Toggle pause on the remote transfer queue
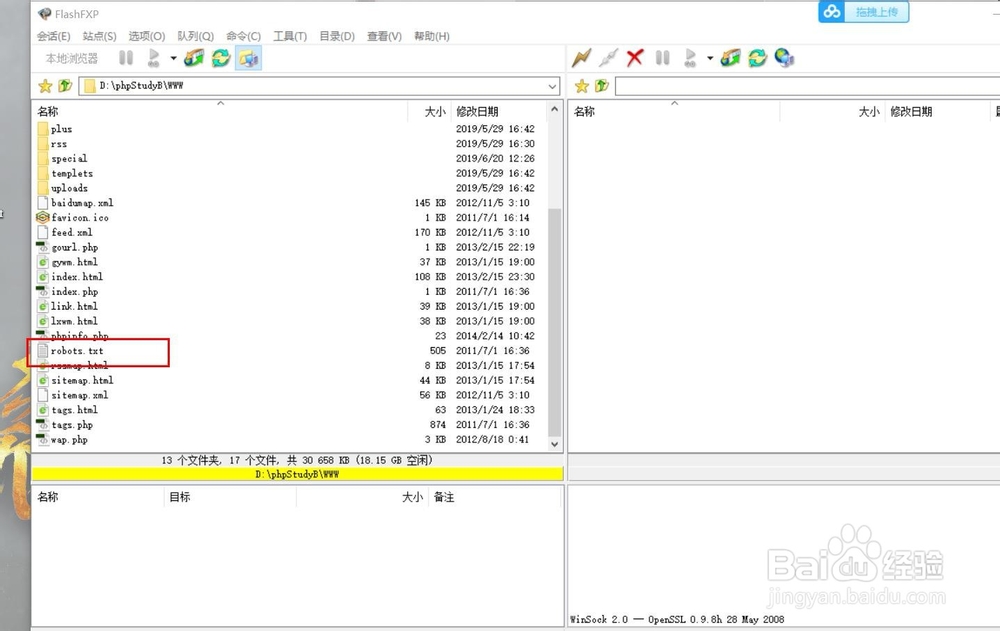This screenshot has height=631, width=1000. click(x=662, y=58)
